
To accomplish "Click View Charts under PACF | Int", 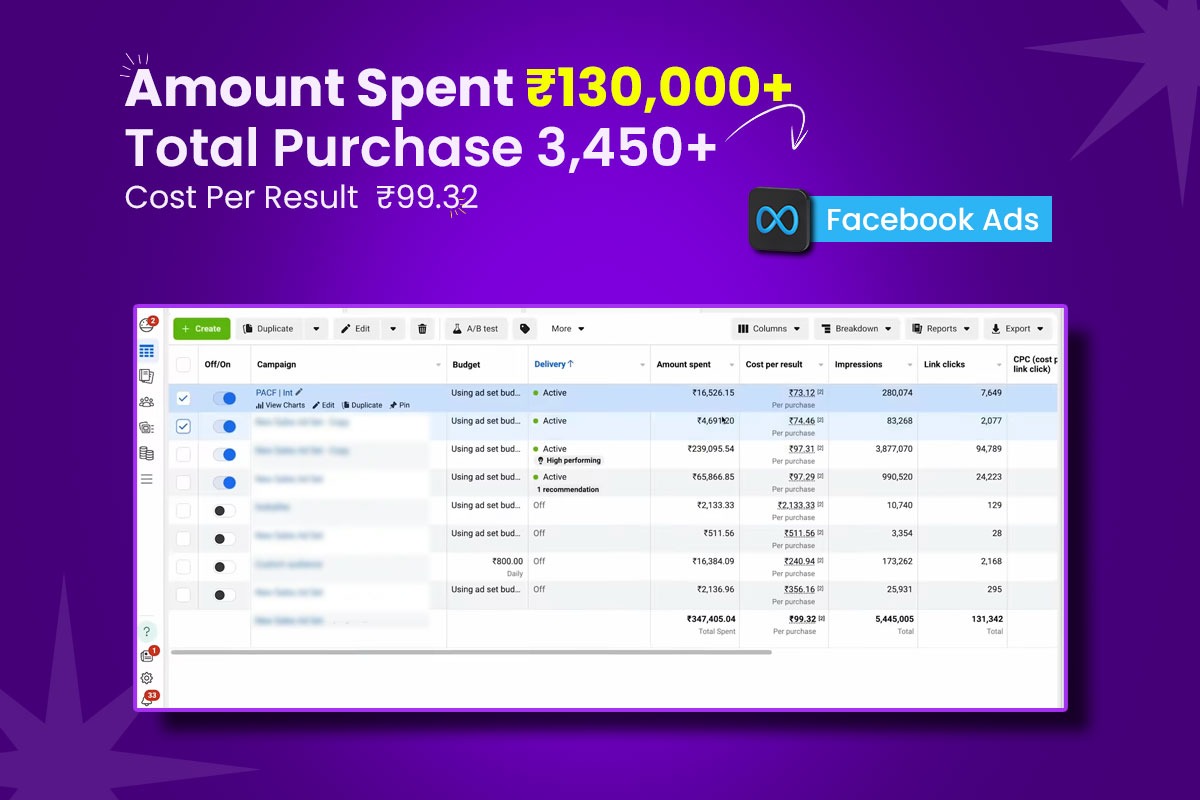I will 281,406.
